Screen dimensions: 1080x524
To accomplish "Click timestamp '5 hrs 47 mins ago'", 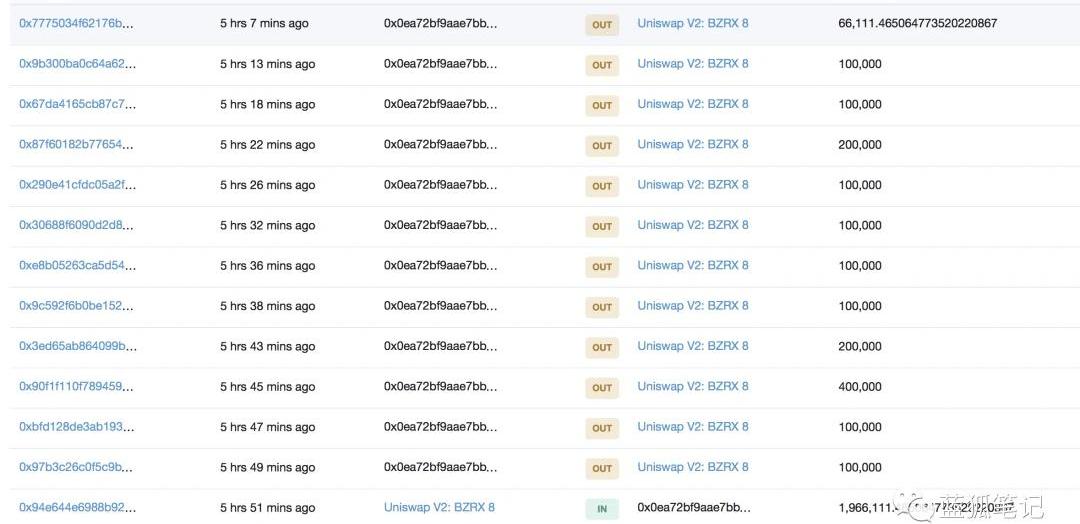I will pyautogui.click(x=267, y=427).
